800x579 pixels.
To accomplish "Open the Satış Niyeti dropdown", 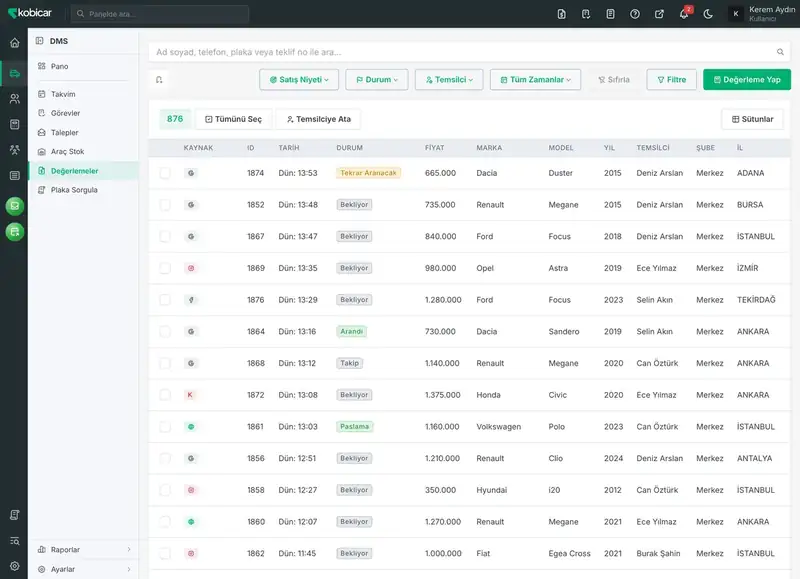I will coord(299,80).
